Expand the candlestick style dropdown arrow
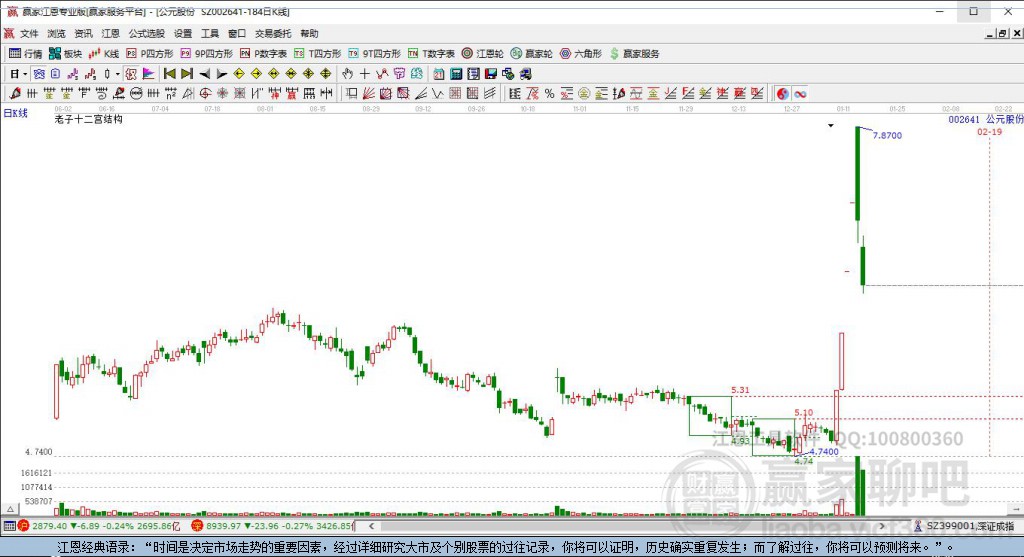Image resolution: width=1024 pixels, height=557 pixels. click(x=118, y=74)
